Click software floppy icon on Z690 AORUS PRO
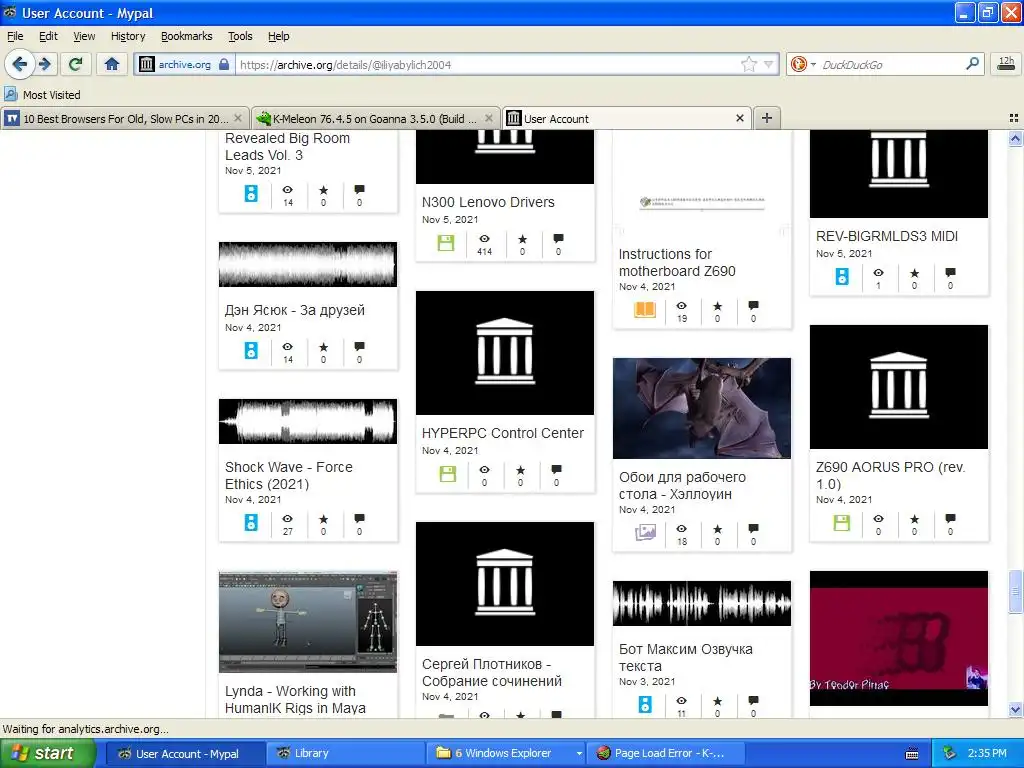 click(x=842, y=523)
